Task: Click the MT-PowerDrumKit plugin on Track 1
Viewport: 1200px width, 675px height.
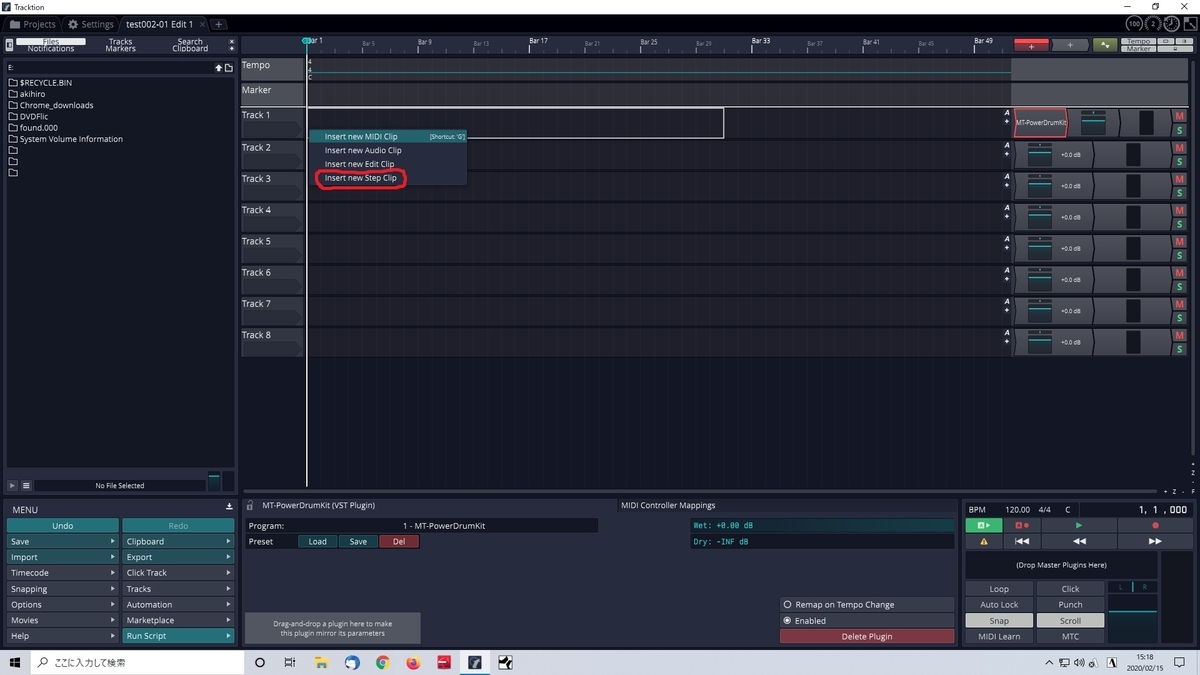Action: point(1040,123)
